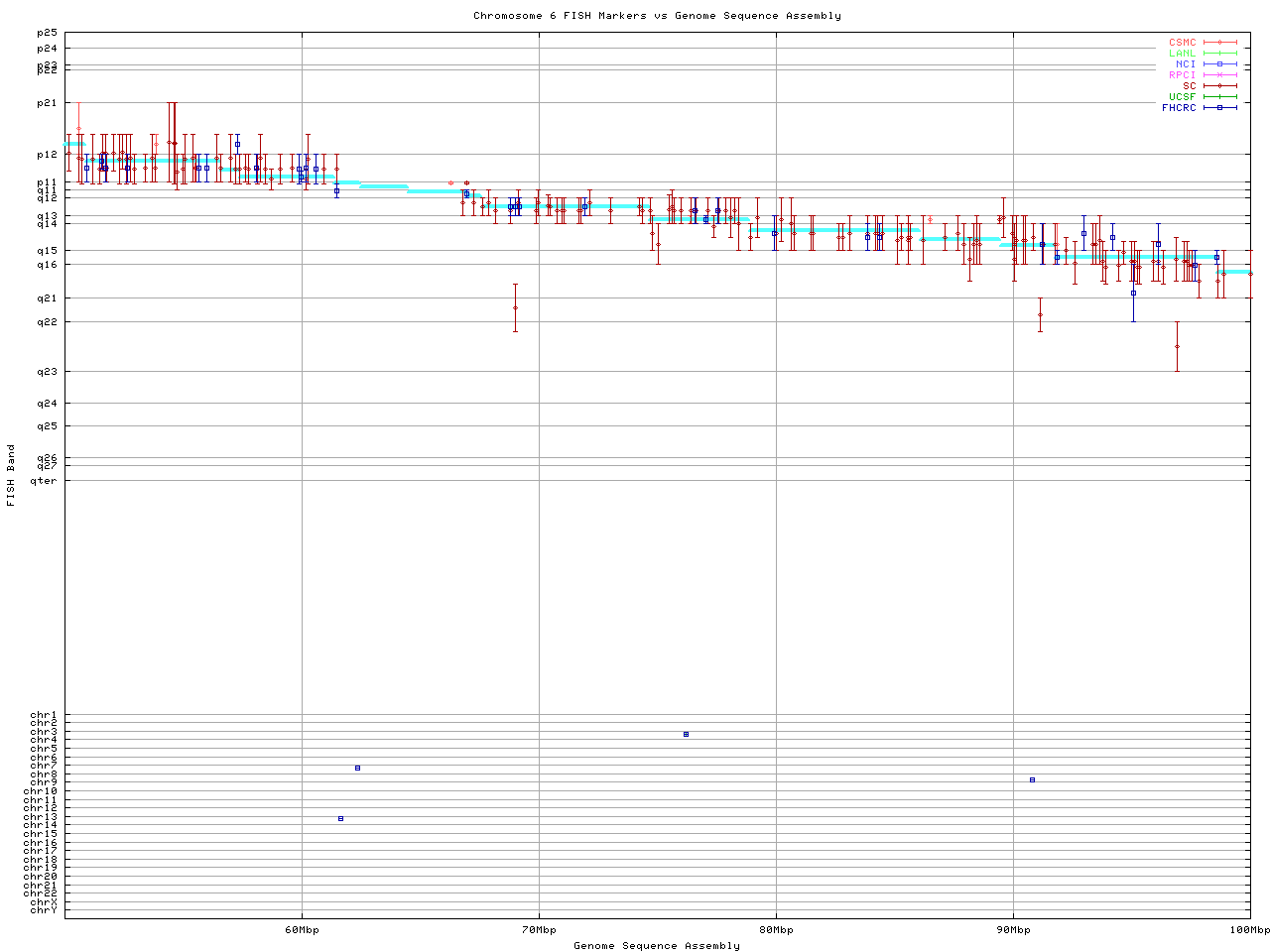Click the FHCRC legend marker symbol

(1219, 107)
